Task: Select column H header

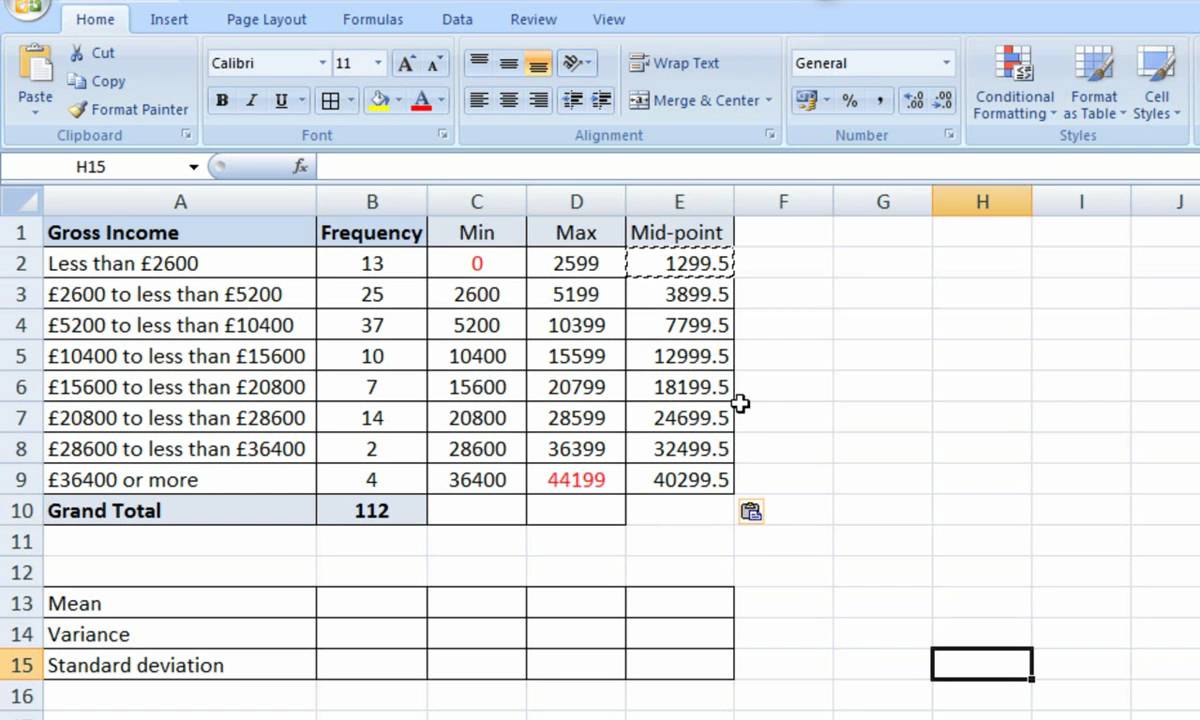Action: coord(982,201)
